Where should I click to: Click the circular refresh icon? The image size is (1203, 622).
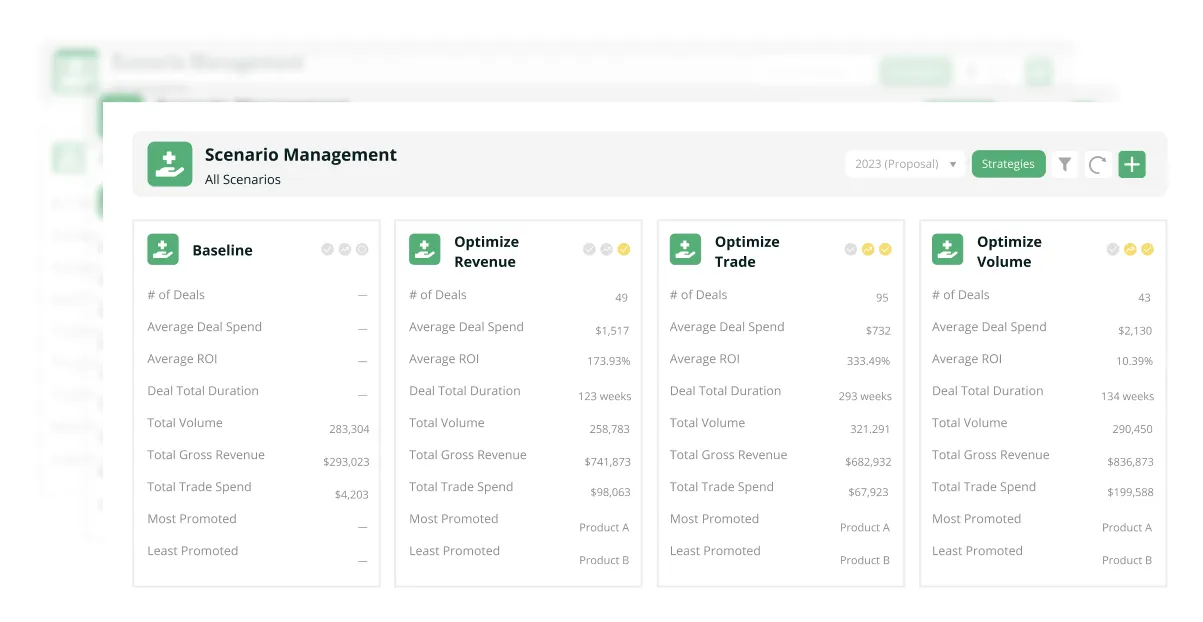point(1098,165)
